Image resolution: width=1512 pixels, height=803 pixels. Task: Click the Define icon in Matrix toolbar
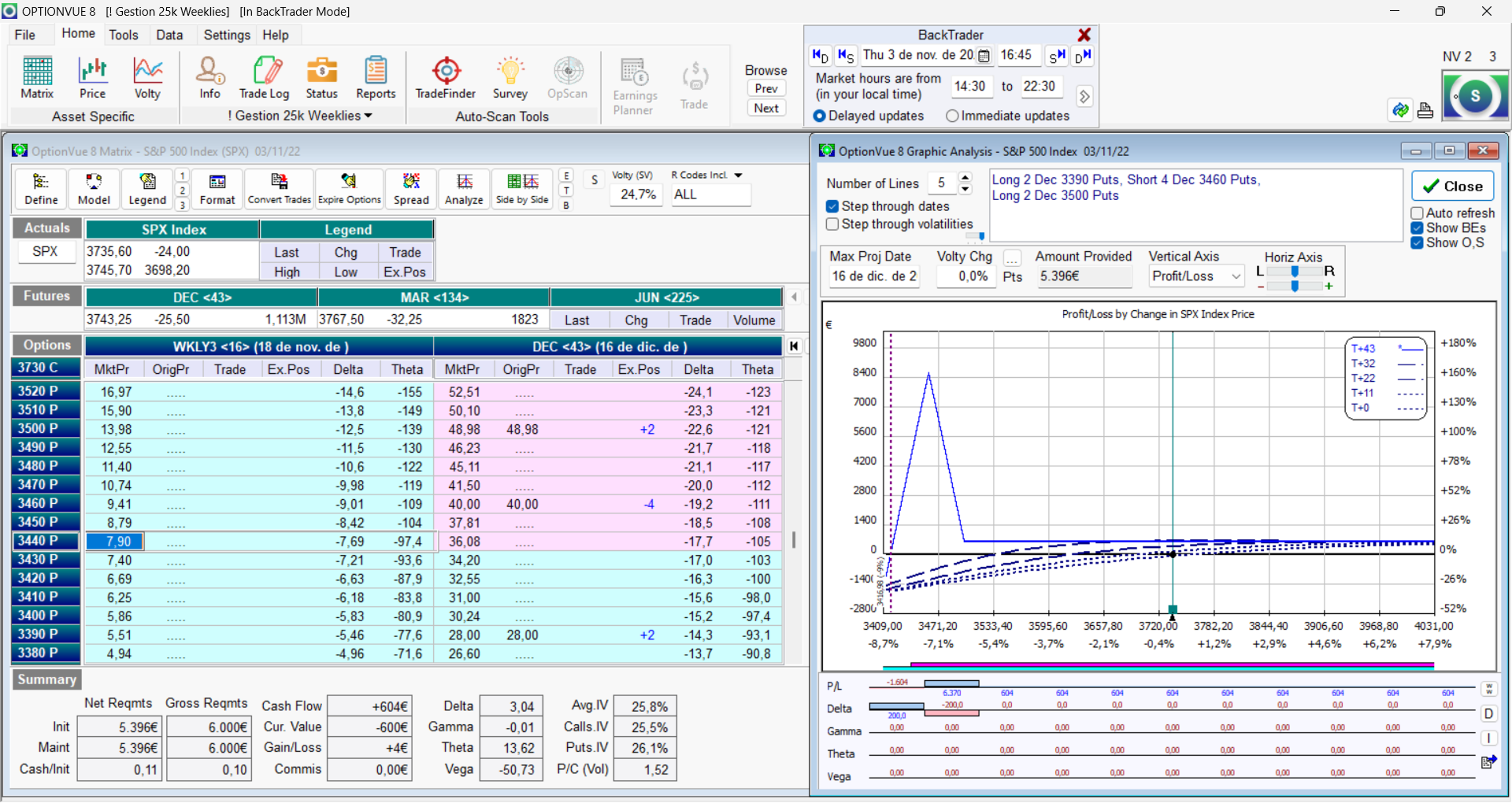(x=41, y=189)
